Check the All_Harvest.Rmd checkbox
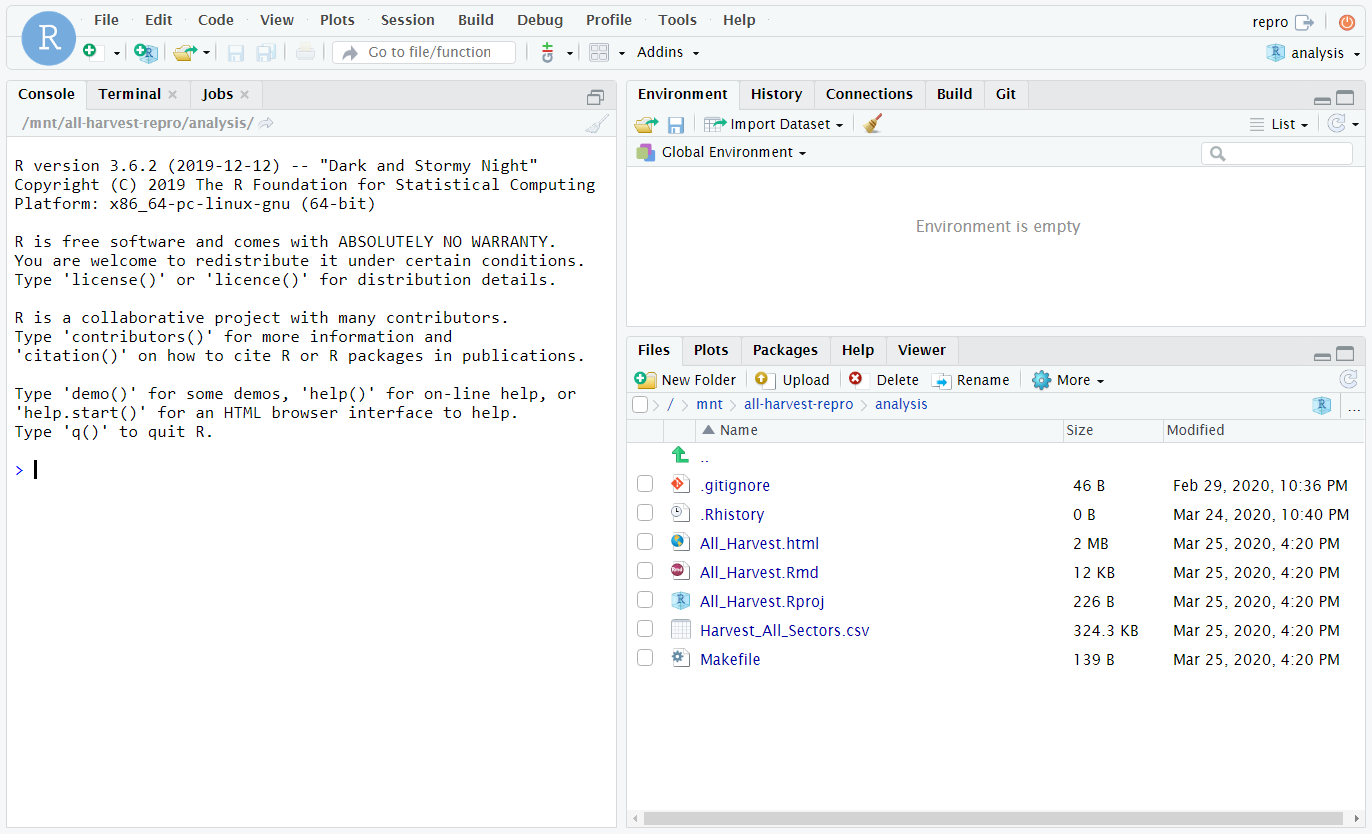The image size is (1372, 834). (x=645, y=571)
